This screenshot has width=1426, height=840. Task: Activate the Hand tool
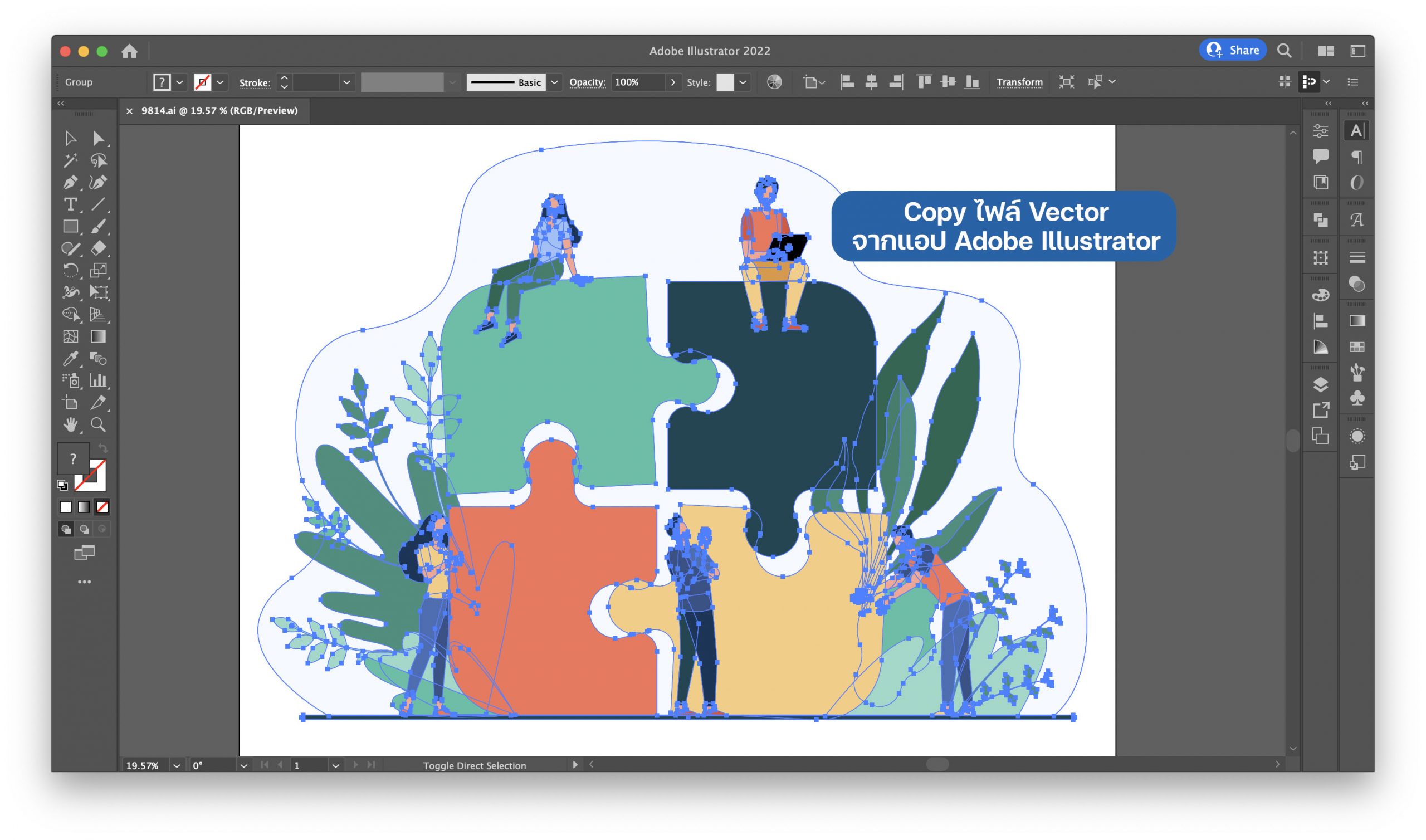coord(70,424)
